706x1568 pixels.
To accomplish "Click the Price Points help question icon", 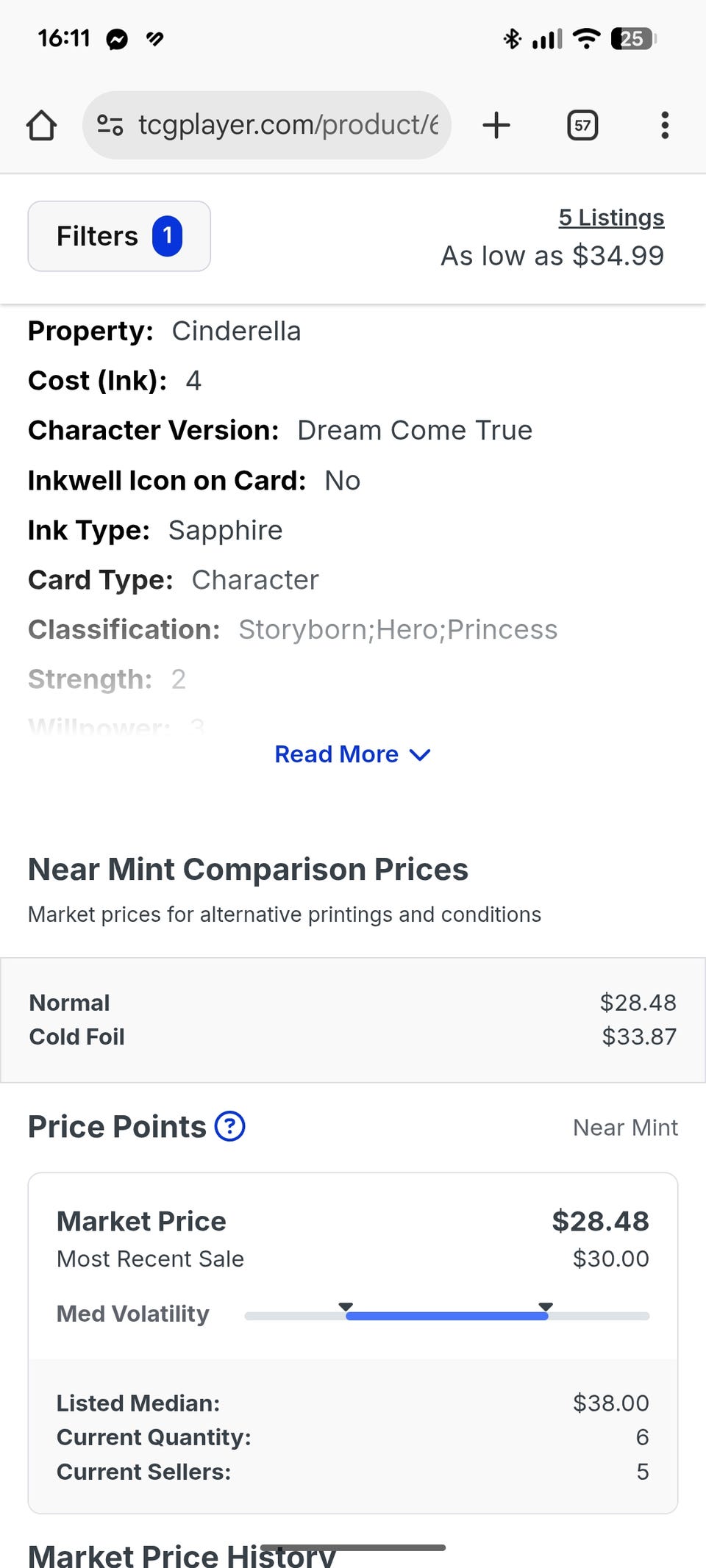I will click(x=230, y=1126).
